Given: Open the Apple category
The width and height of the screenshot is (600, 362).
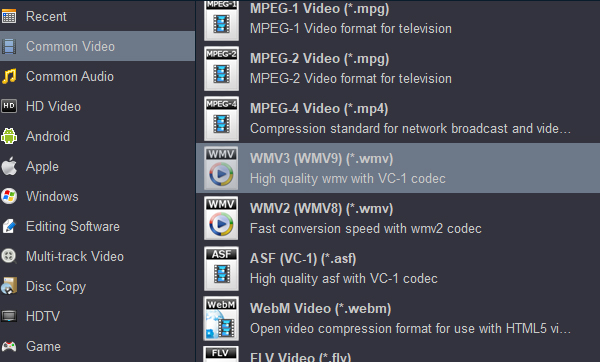Looking at the screenshot, I should point(97,166).
